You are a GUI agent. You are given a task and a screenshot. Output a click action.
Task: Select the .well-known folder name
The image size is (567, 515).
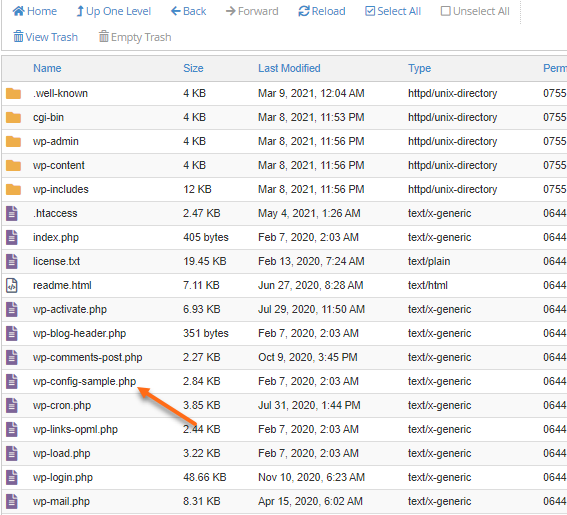pos(60,93)
